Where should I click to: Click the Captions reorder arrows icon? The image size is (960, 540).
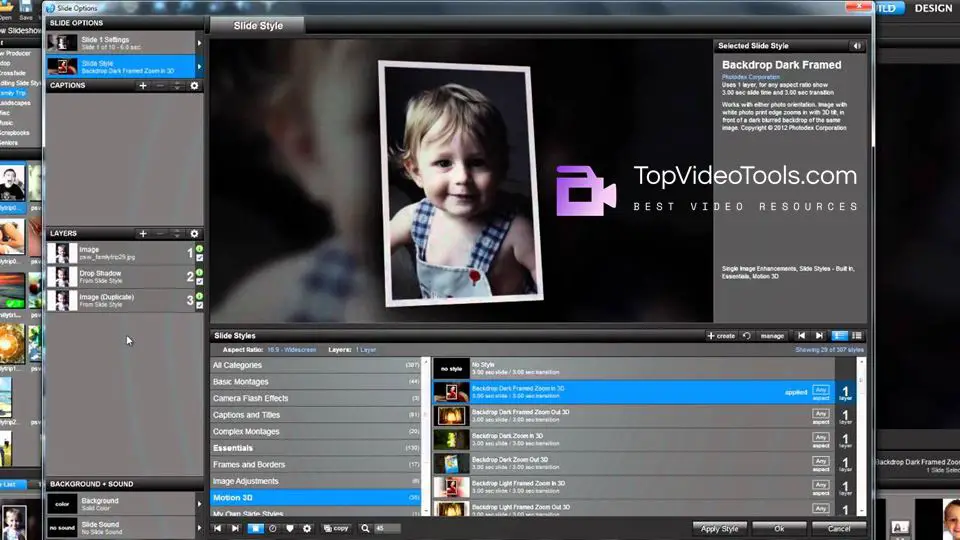click(x=177, y=86)
